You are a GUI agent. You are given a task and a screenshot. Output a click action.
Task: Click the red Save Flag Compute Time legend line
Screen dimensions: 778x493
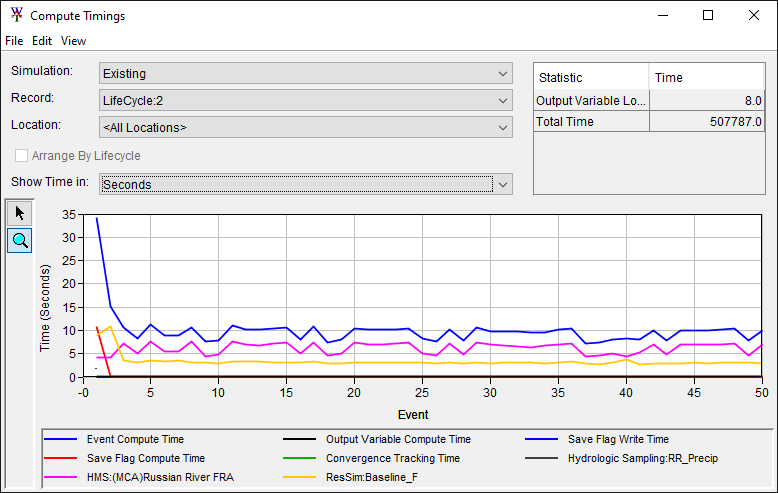(x=61, y=458)
